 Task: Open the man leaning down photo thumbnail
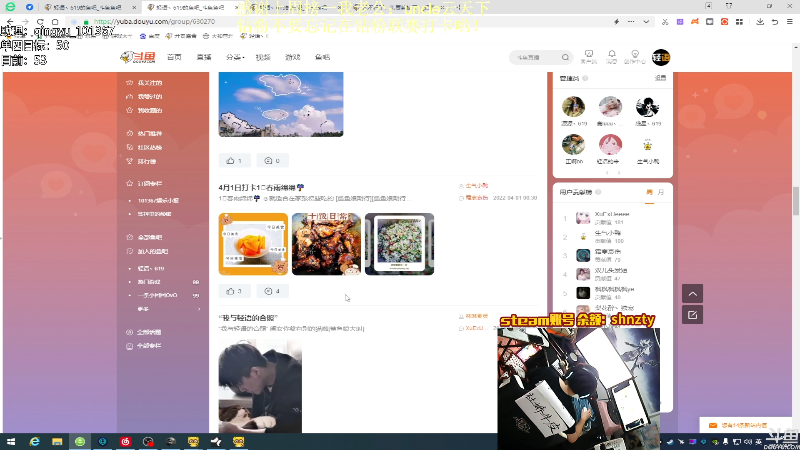260,386
